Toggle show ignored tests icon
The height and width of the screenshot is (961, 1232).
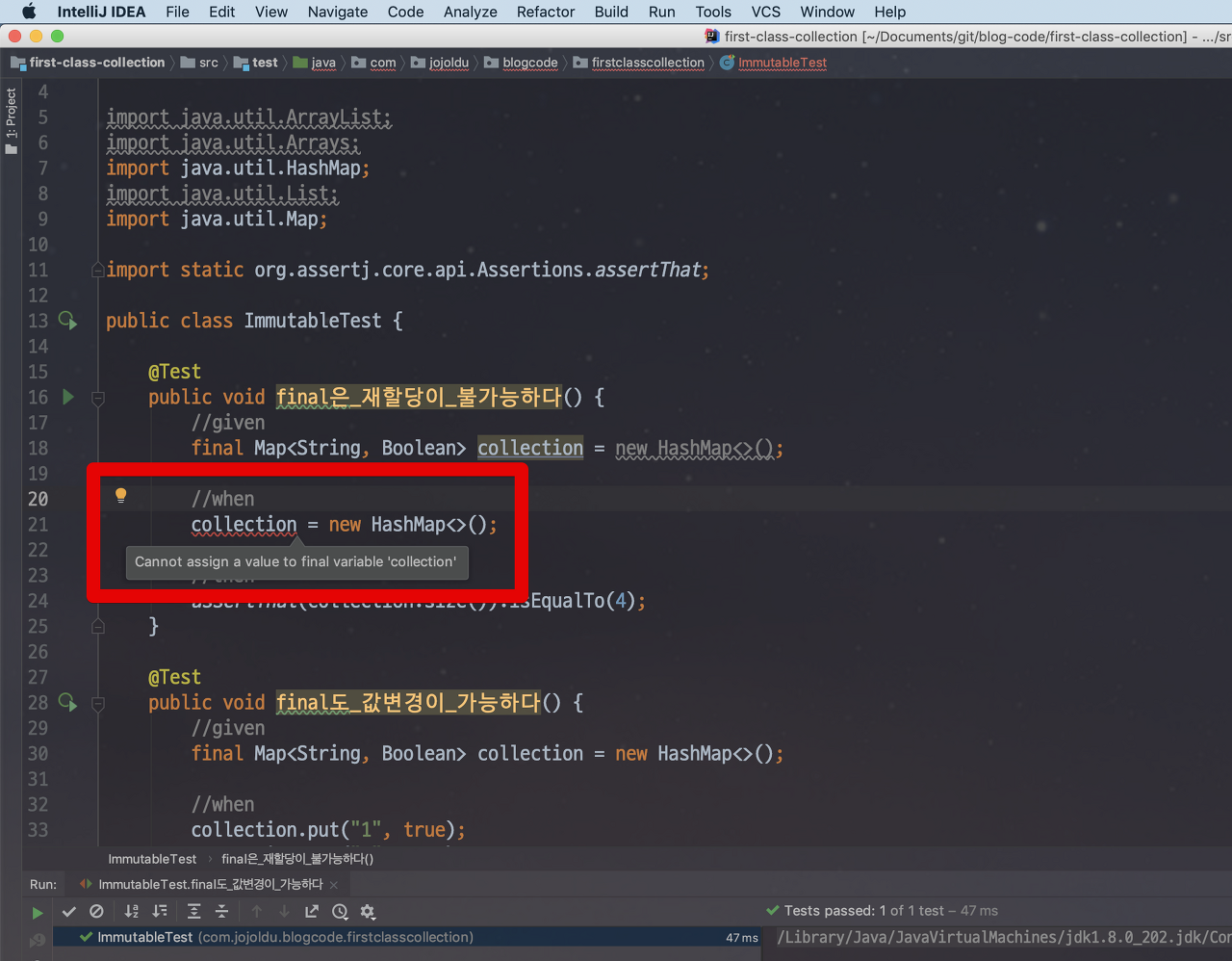coord(96,912)
